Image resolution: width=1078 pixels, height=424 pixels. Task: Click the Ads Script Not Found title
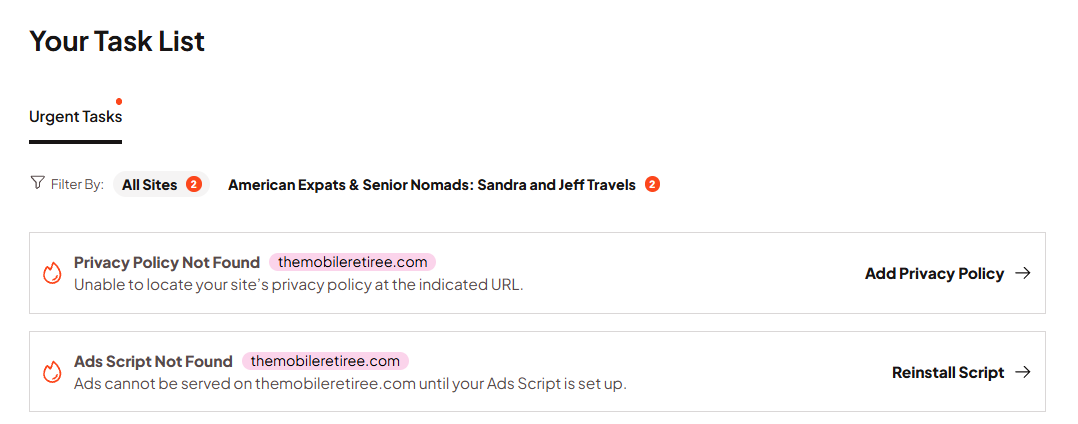click(153, 361)
